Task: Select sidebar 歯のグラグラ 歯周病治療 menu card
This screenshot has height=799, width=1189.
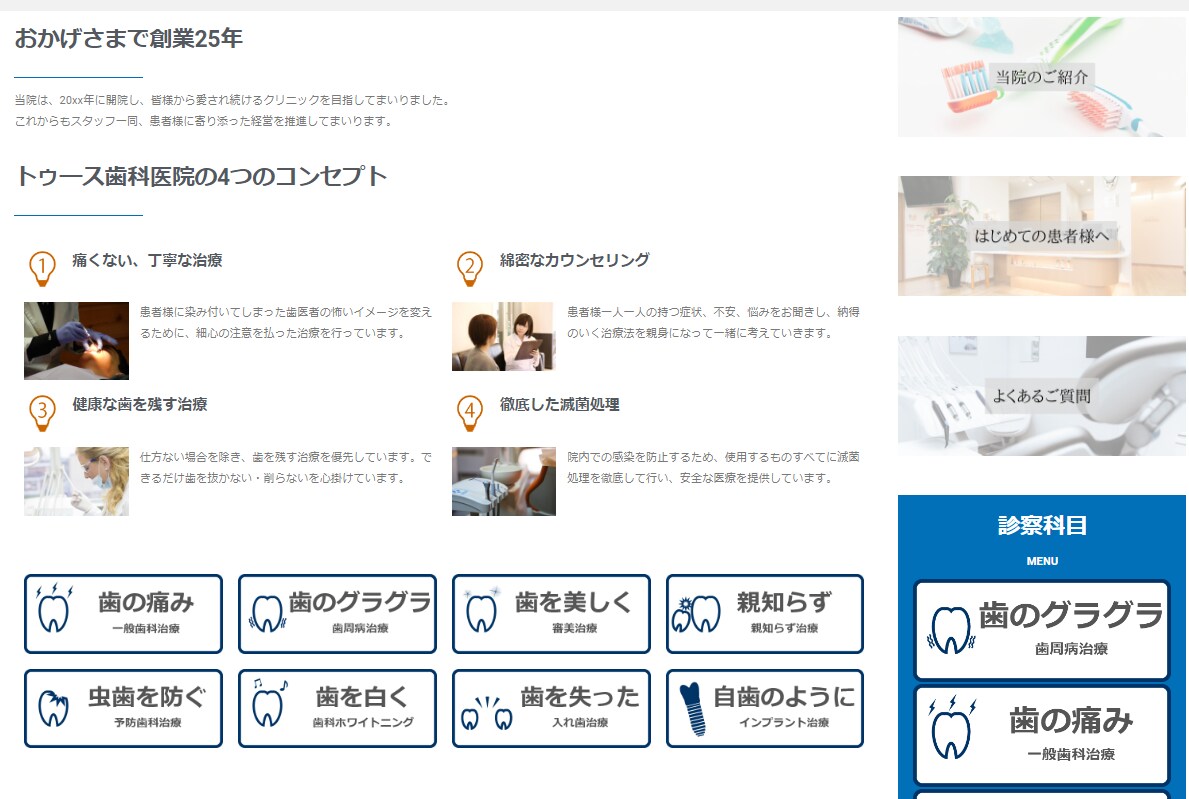Action: (1041, 630)
